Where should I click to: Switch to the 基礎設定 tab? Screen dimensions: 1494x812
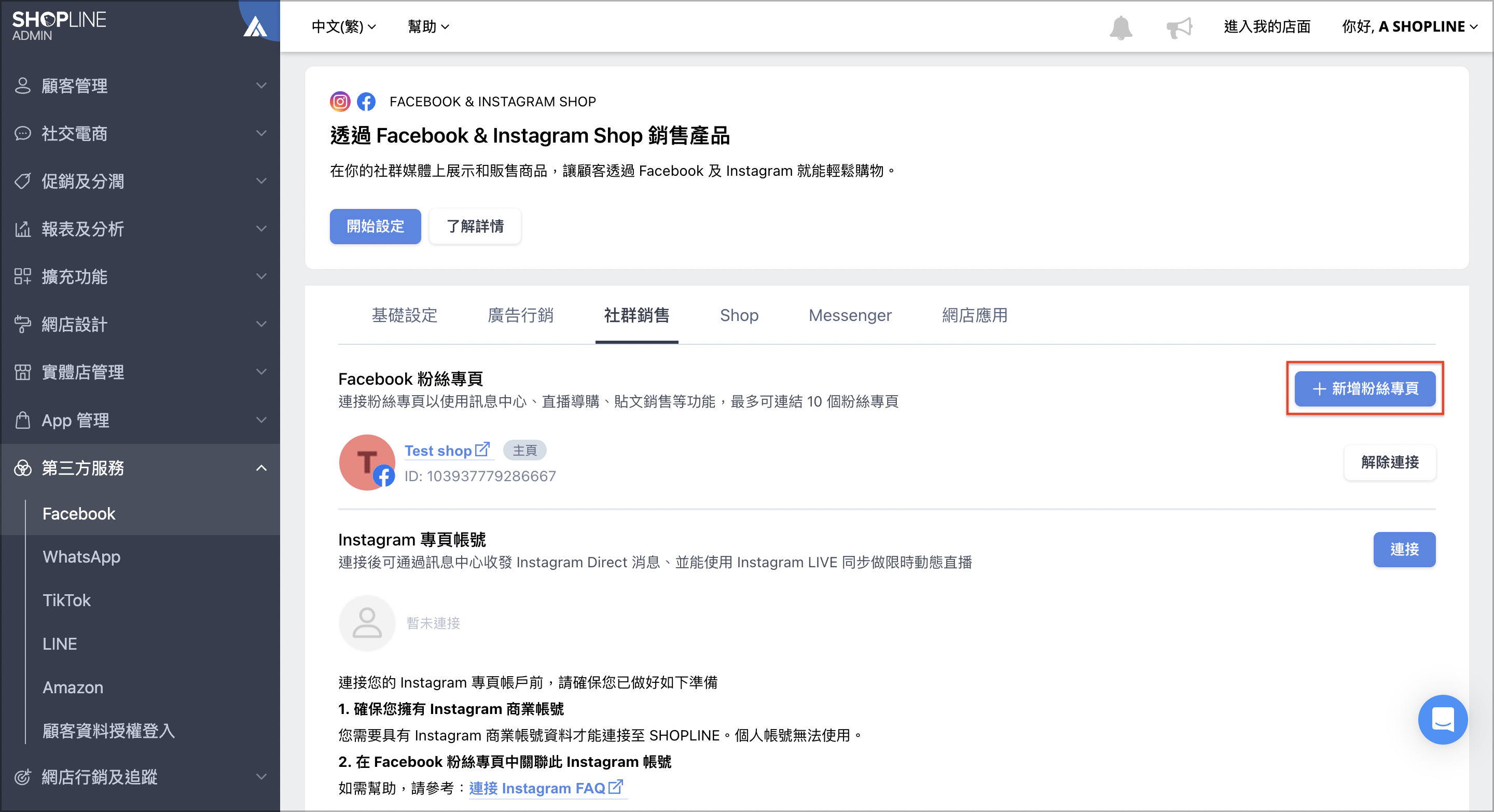tap(404, 315)
